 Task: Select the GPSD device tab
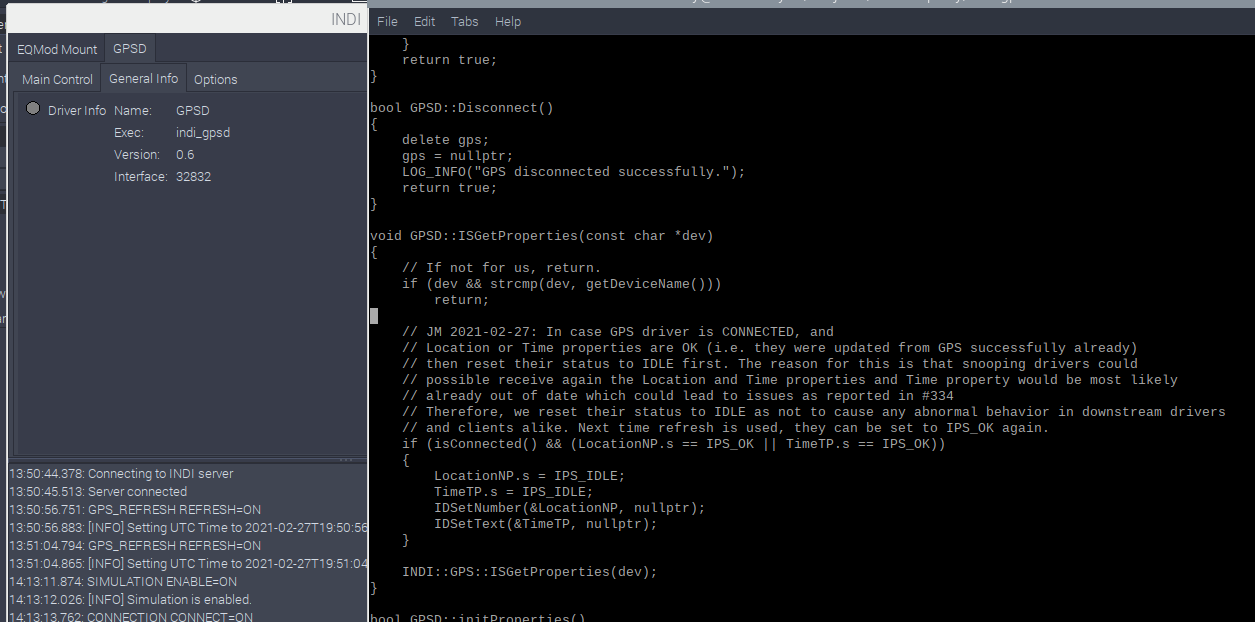pos(129,48)
